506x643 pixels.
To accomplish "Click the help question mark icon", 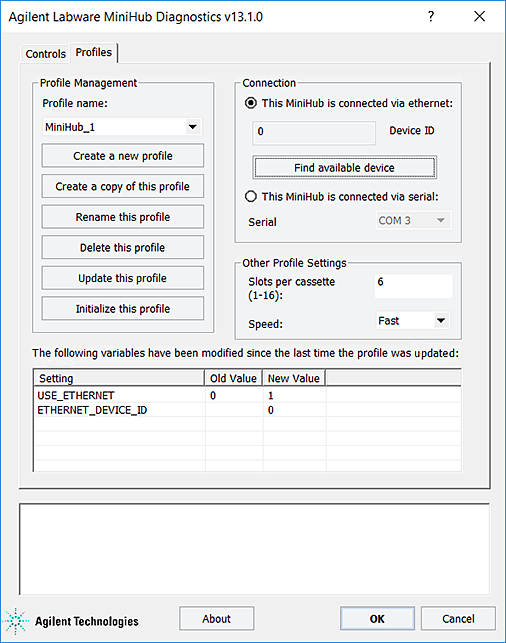I will [x=431, y=16].
